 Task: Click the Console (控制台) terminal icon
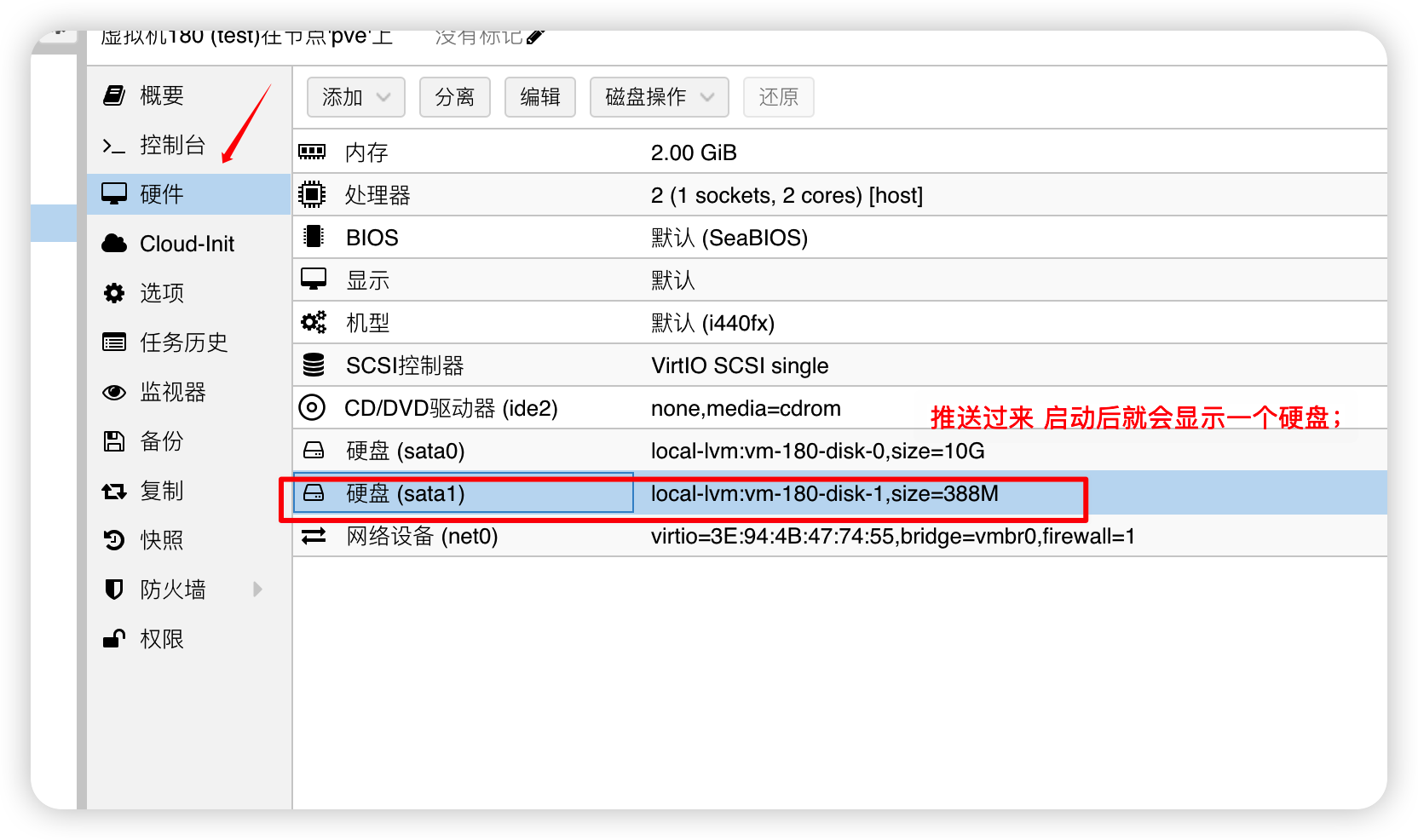(x=114, y=146)
